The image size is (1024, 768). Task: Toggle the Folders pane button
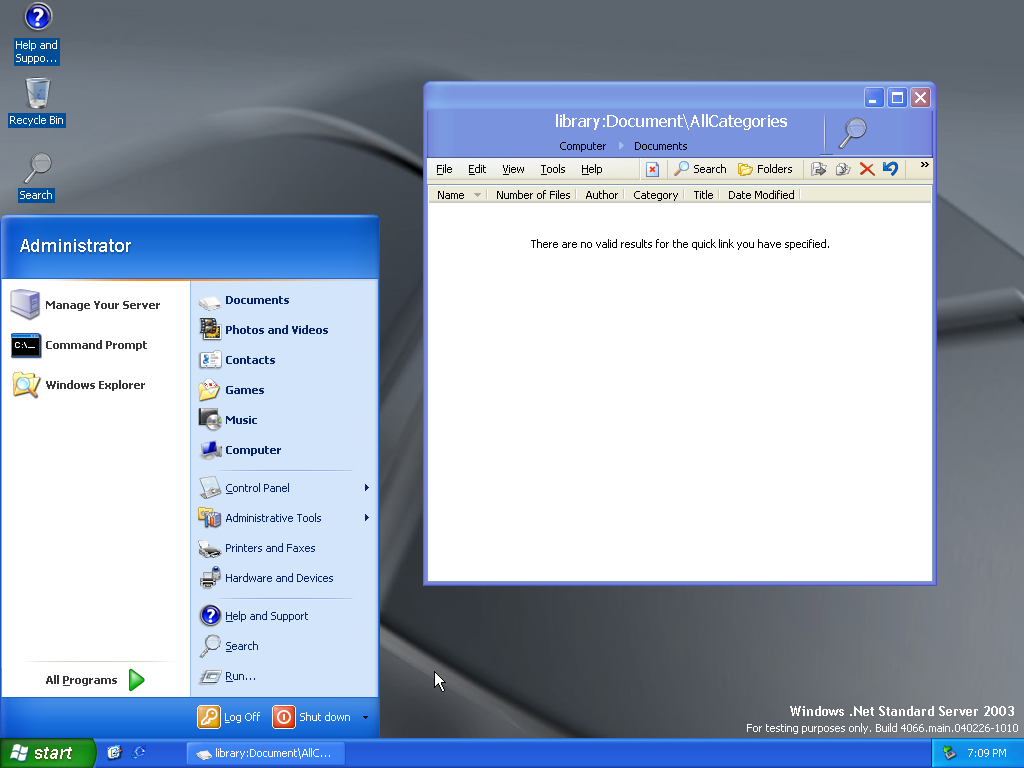click(x=765, y=169)
